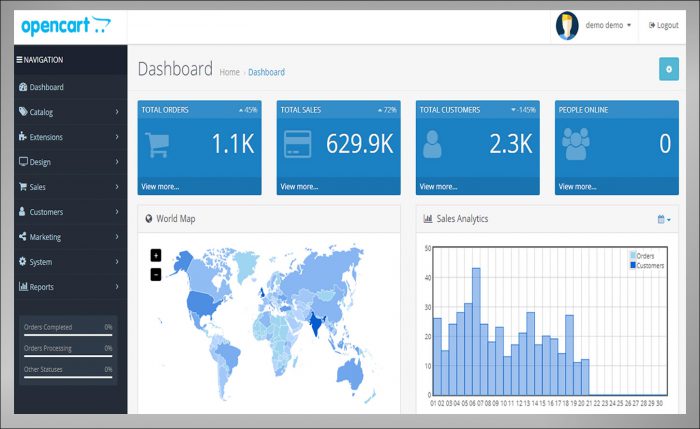The width and height of the screenshot is (700, 429).
Task: Click the credit card Total Sales icon
Action: coord(297,146)
